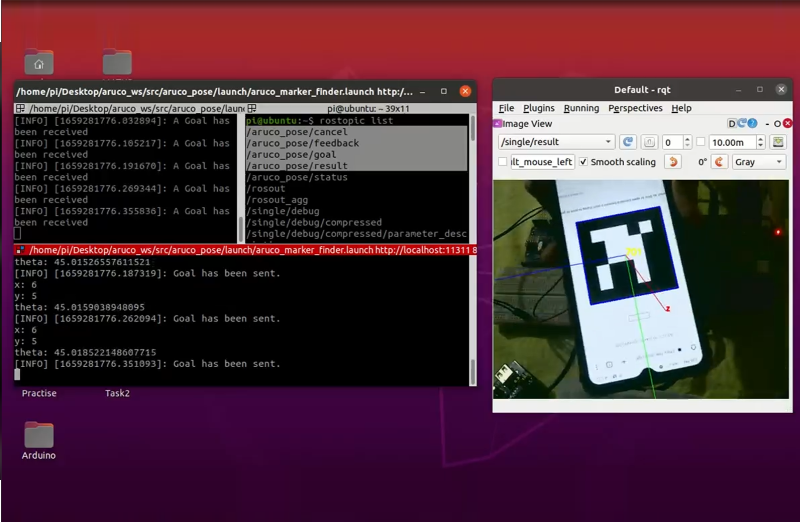Open the Practise folder label on desktop
800x522 pixels.
(39, 393)
